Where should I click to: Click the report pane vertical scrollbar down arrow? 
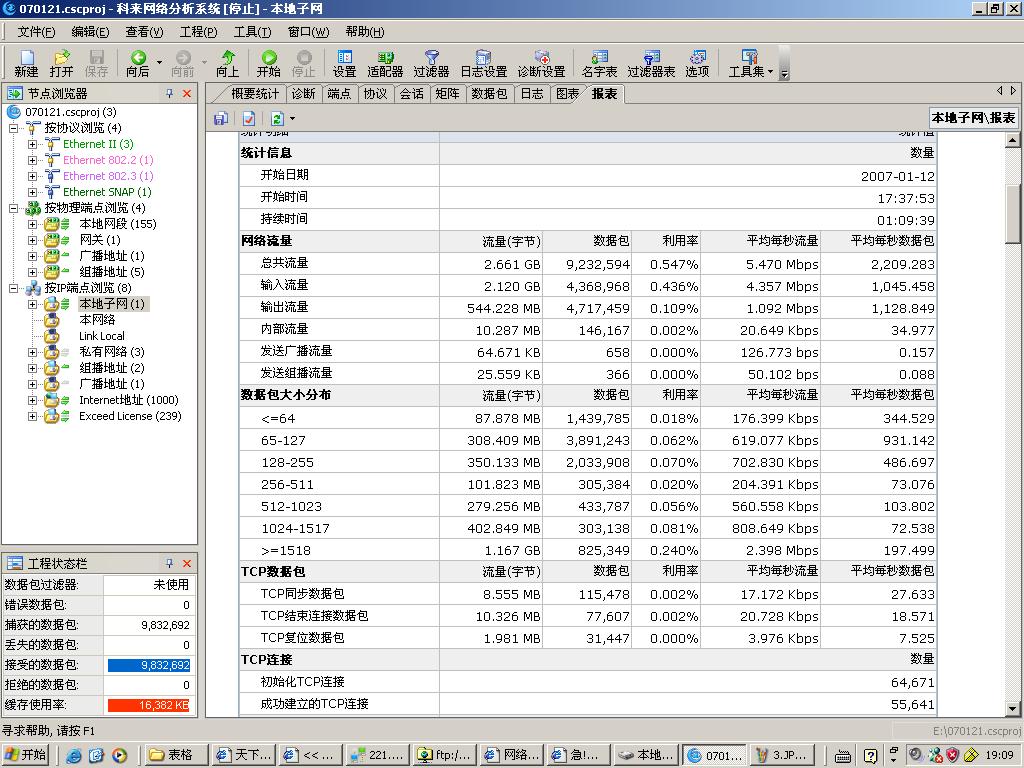click(1012, 709)
